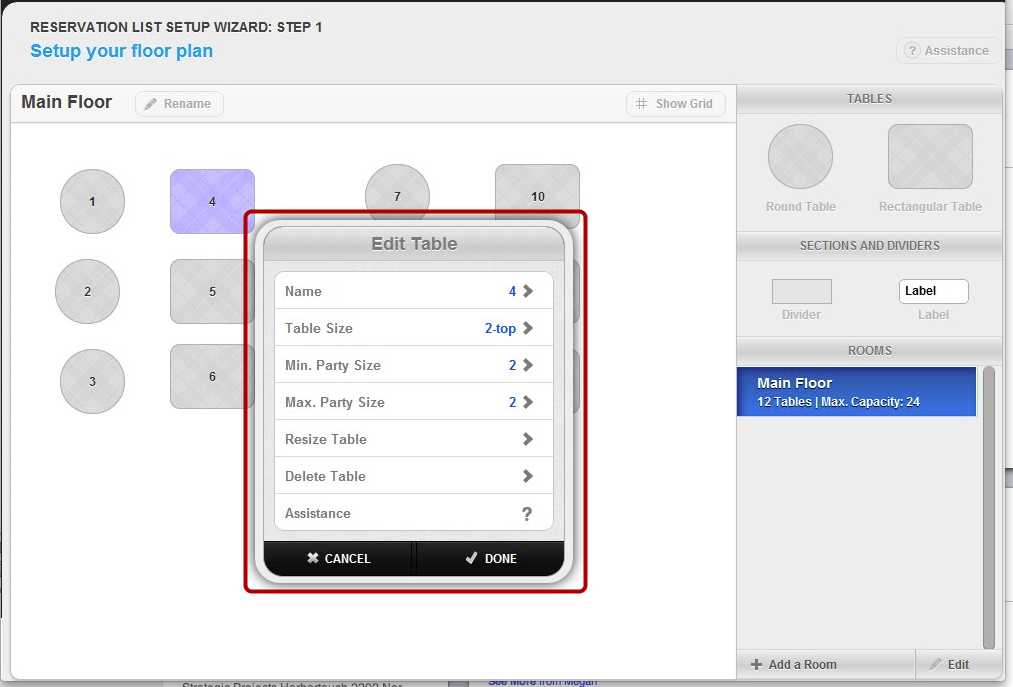
Task: Choose the Divider element
Action: click(x=802, y=291)
